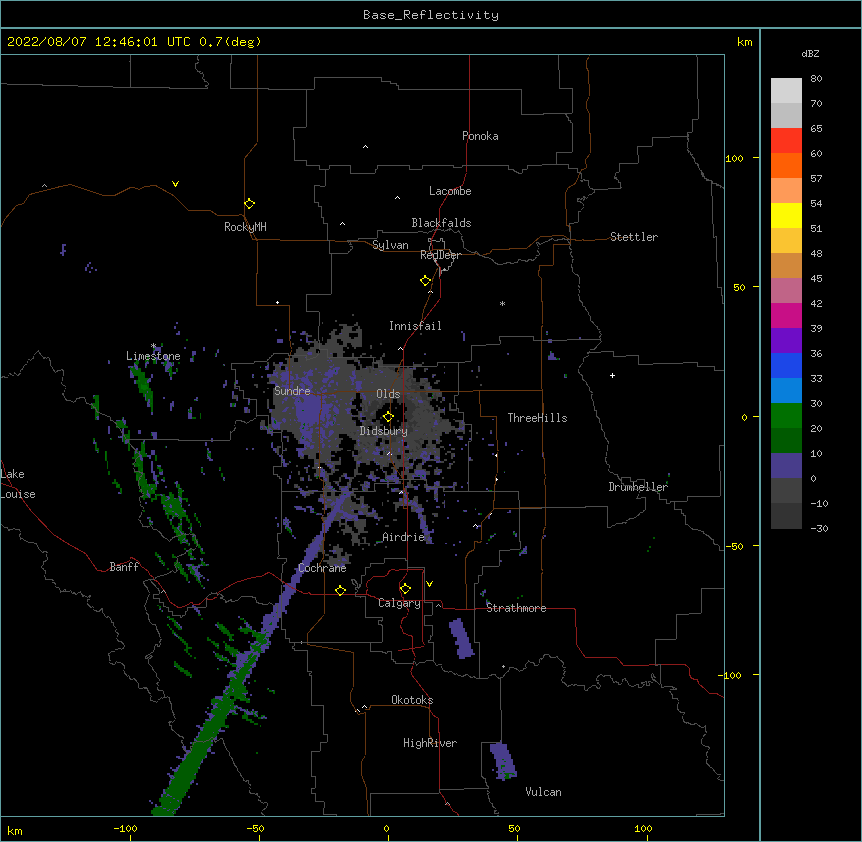Click white asterisk marker above Limestone label

click(153, 346)
